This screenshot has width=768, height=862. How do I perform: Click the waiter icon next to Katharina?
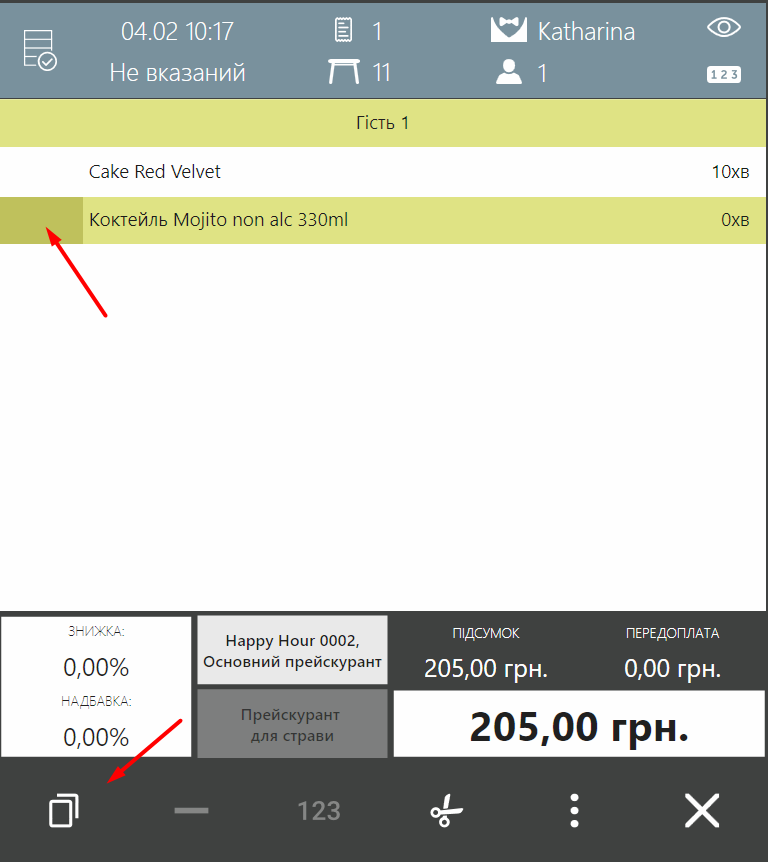[x=508, y=30]
